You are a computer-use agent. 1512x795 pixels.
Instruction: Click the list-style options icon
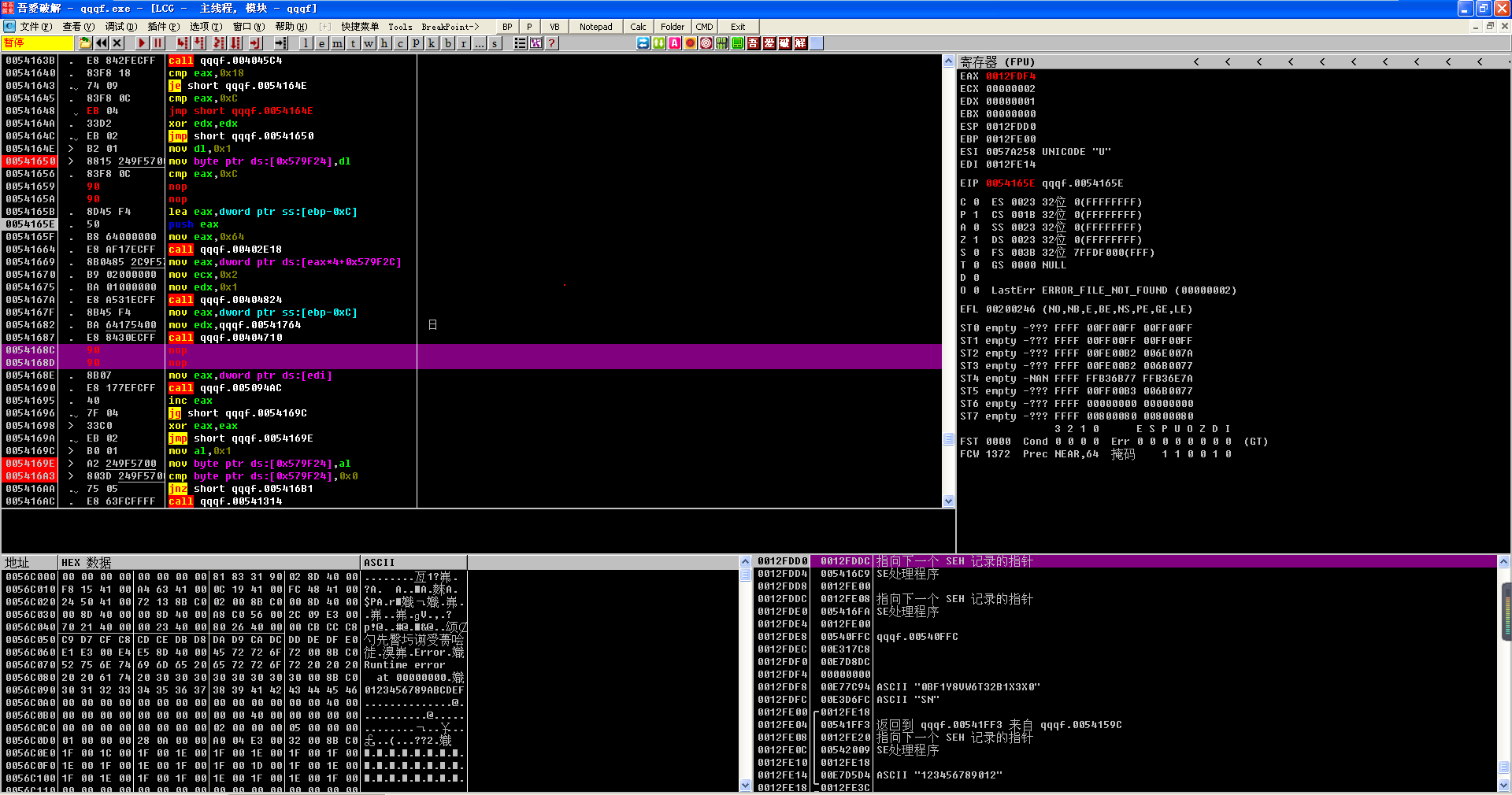click(520, 43)
